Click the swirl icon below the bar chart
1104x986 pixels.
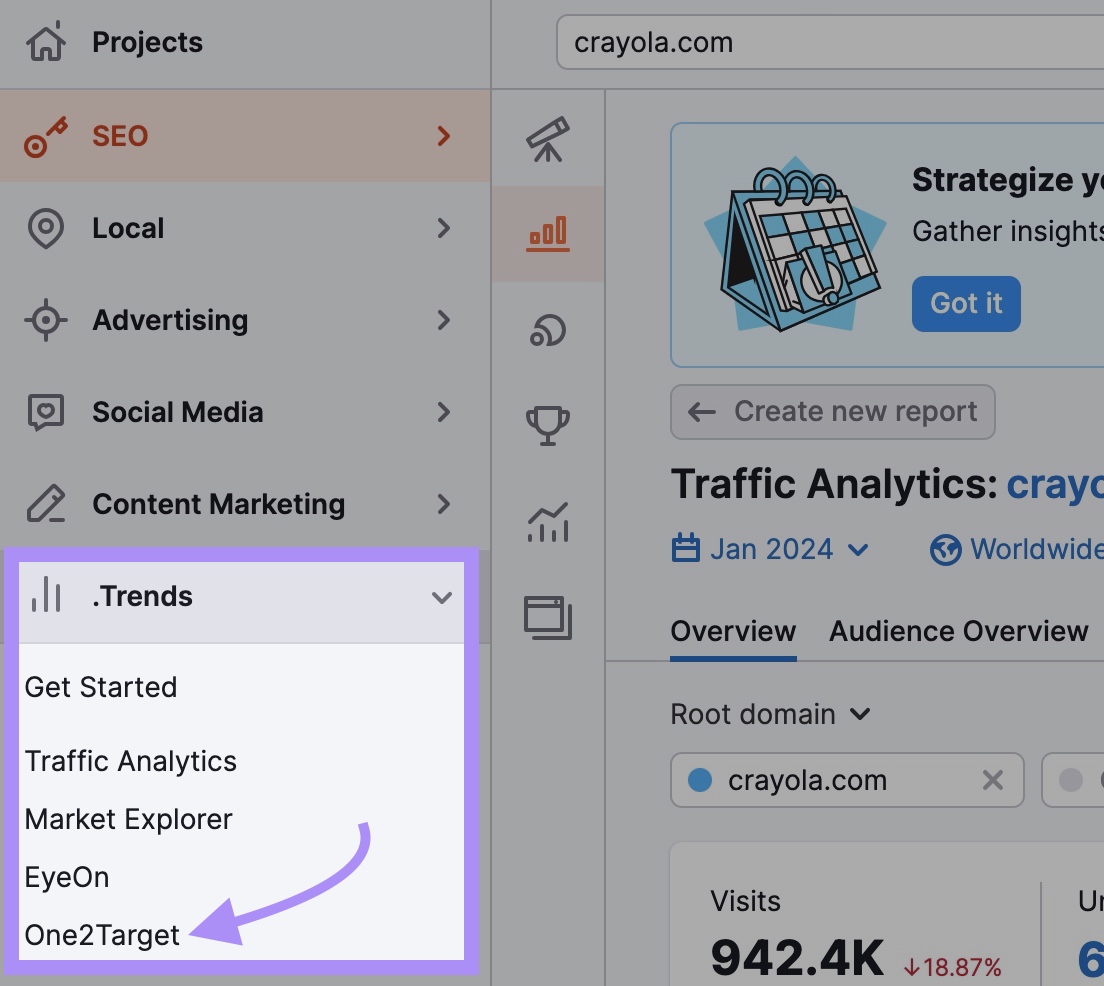547,328
